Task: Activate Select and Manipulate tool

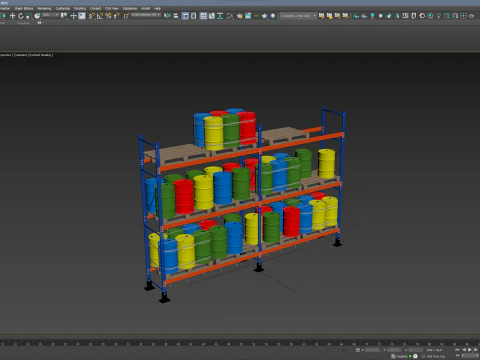Action: 73,16
